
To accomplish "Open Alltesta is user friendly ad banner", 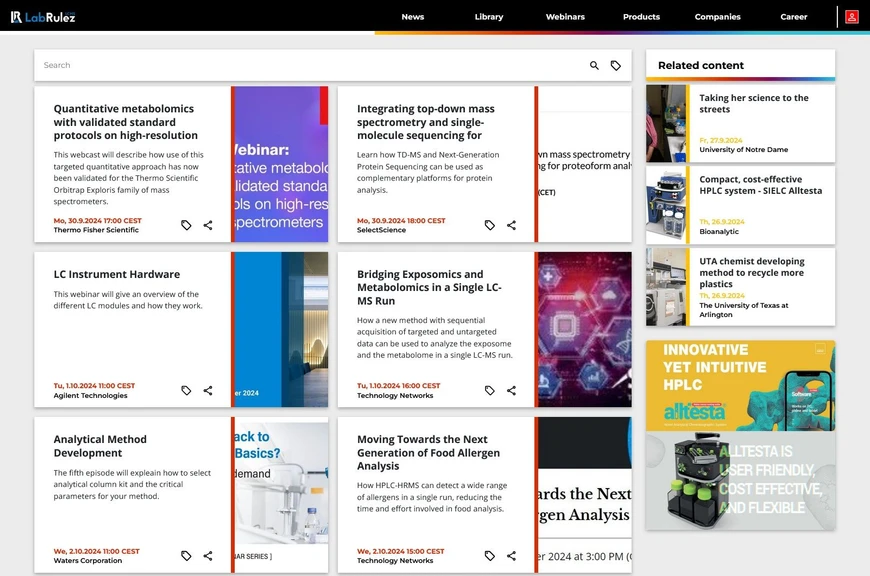I will click(740, 481).
